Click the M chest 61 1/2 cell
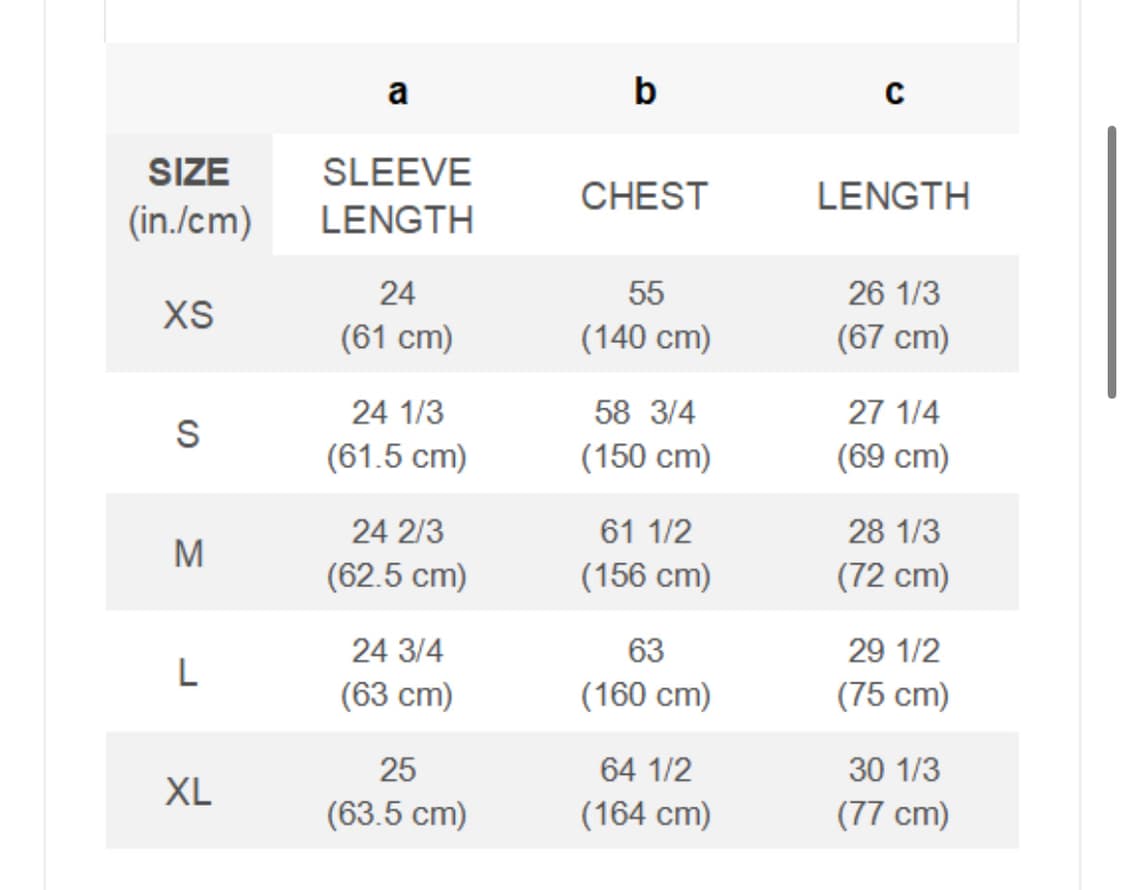1125x890 pixels. [646, 553]
